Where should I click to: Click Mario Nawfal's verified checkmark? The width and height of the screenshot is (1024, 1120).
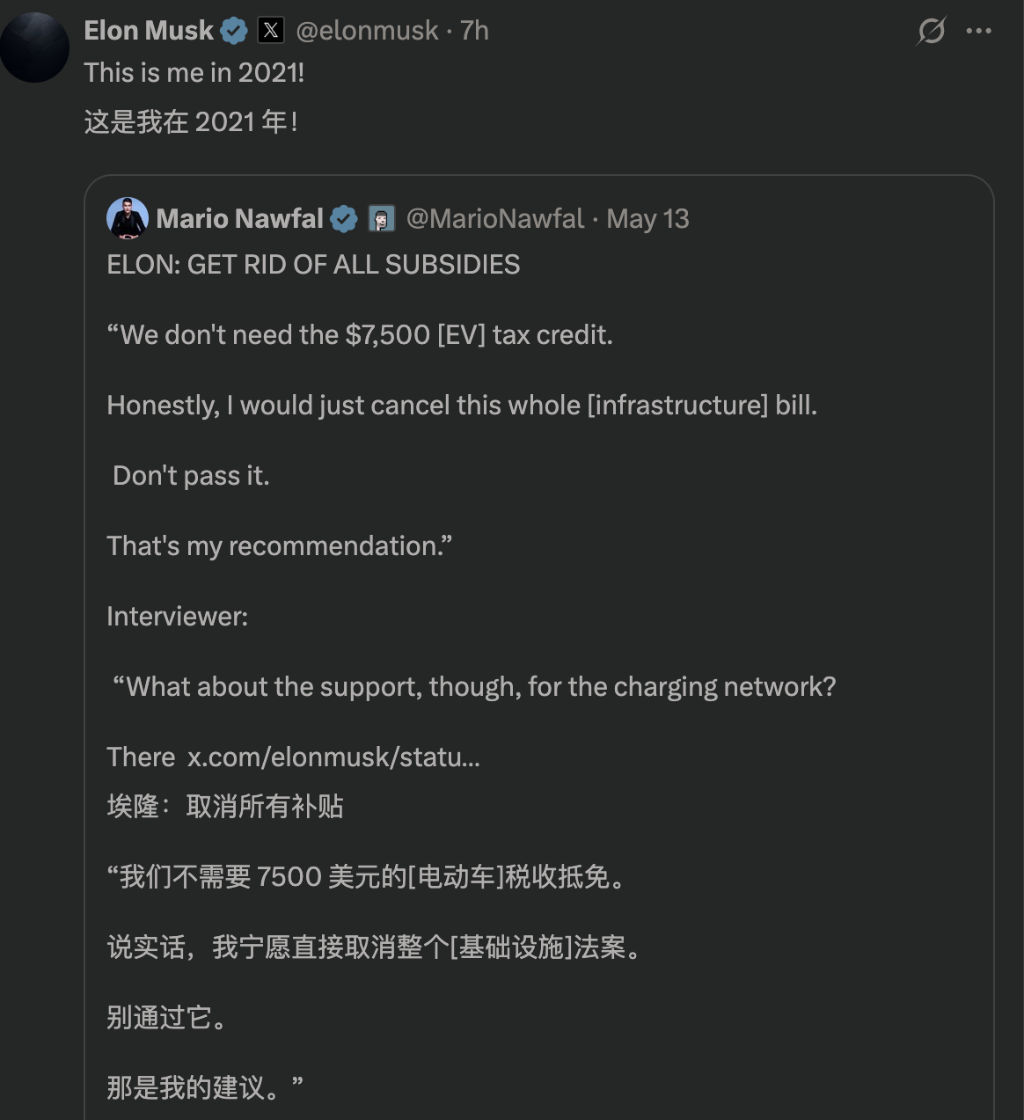point(343,218)
